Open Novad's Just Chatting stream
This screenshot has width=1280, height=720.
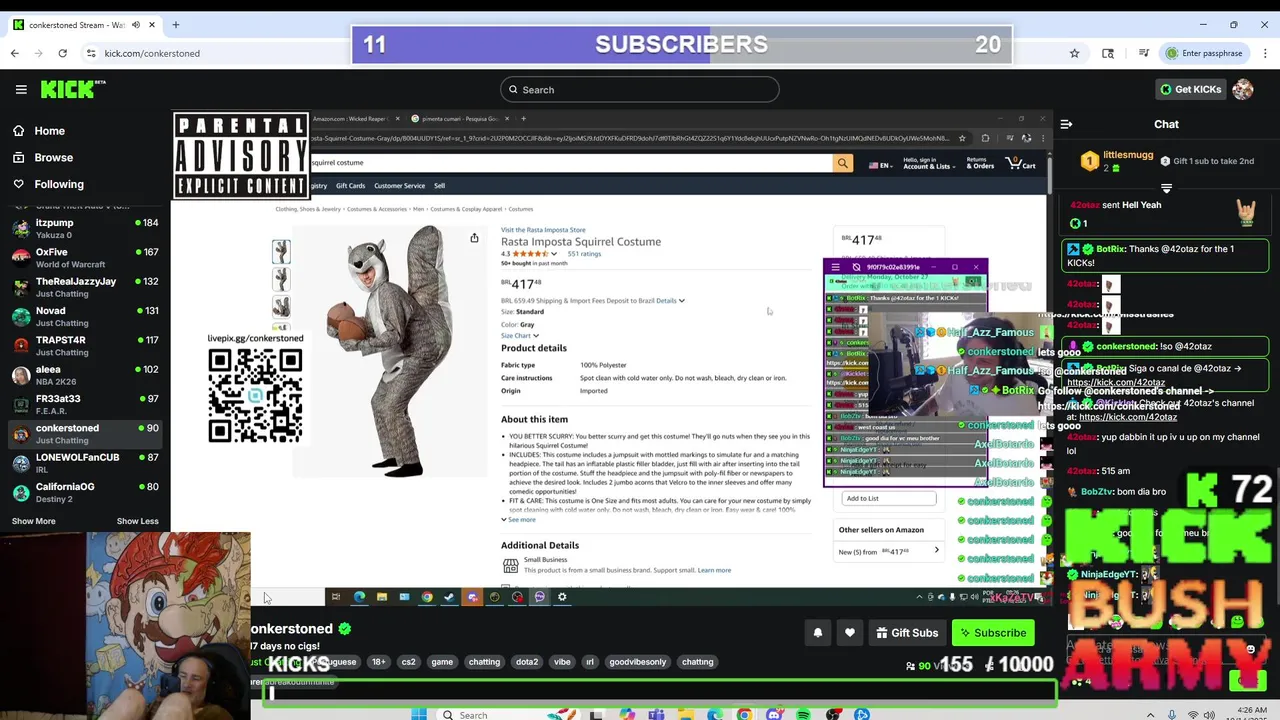[x=85, y=316]
